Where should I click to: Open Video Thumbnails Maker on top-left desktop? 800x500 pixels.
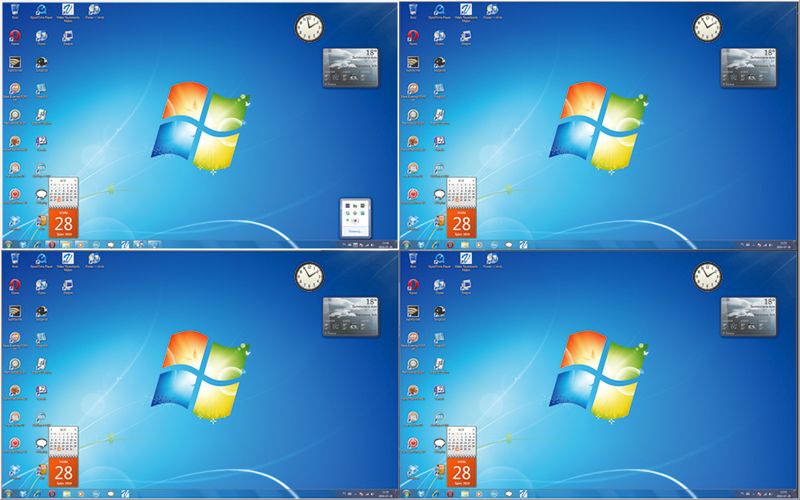tap(68, 12)
